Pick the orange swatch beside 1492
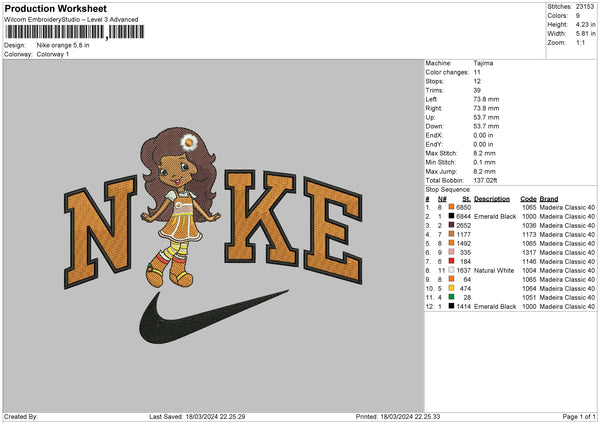The height and width of the screenshot is (424, 600). 451,243
